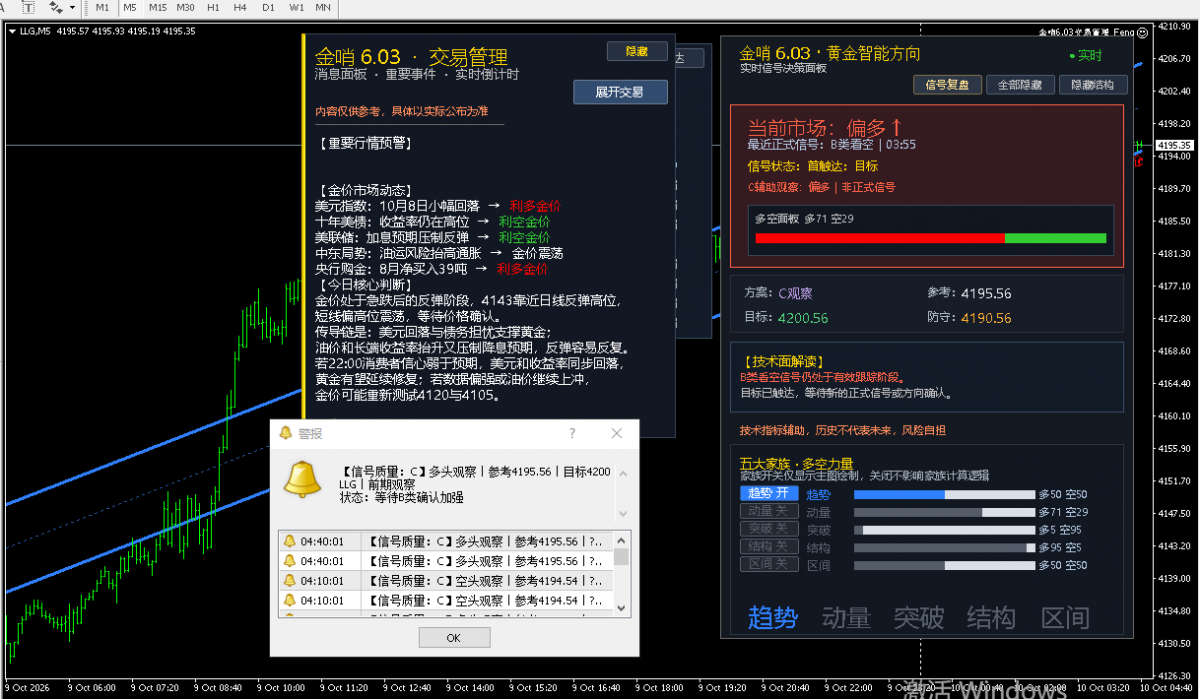1200x699 pixels.
Task: Select the large 结构 tab label
Action: tap(992, 618)
